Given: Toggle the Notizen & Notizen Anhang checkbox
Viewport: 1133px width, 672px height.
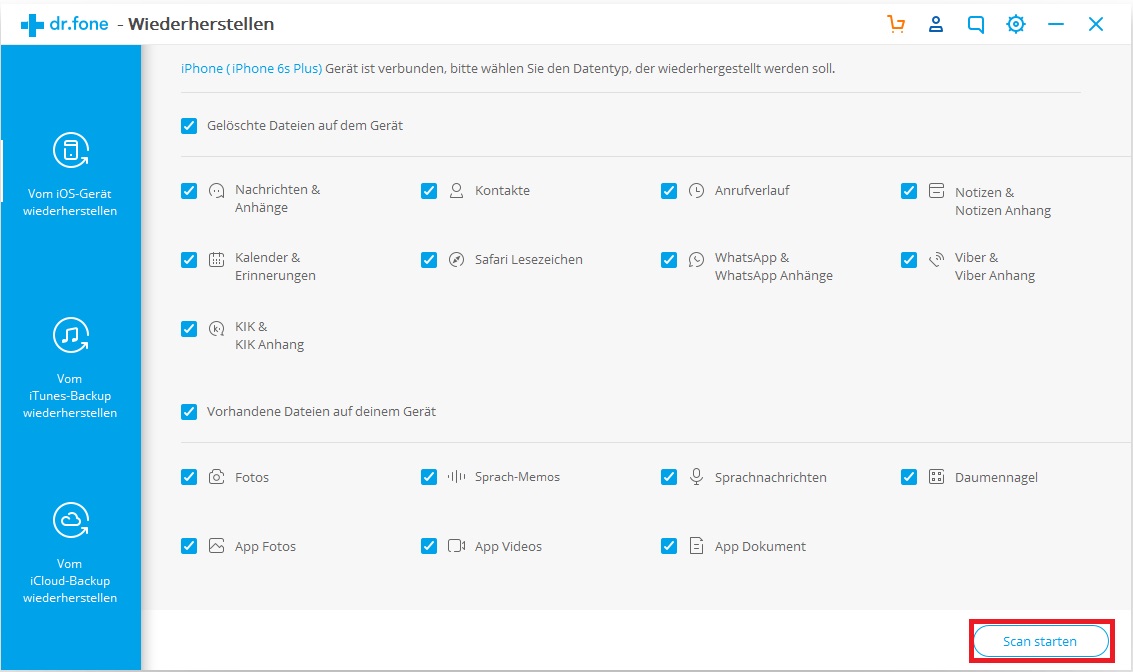Looking at the screenshot, I should [x=909, y=191].
